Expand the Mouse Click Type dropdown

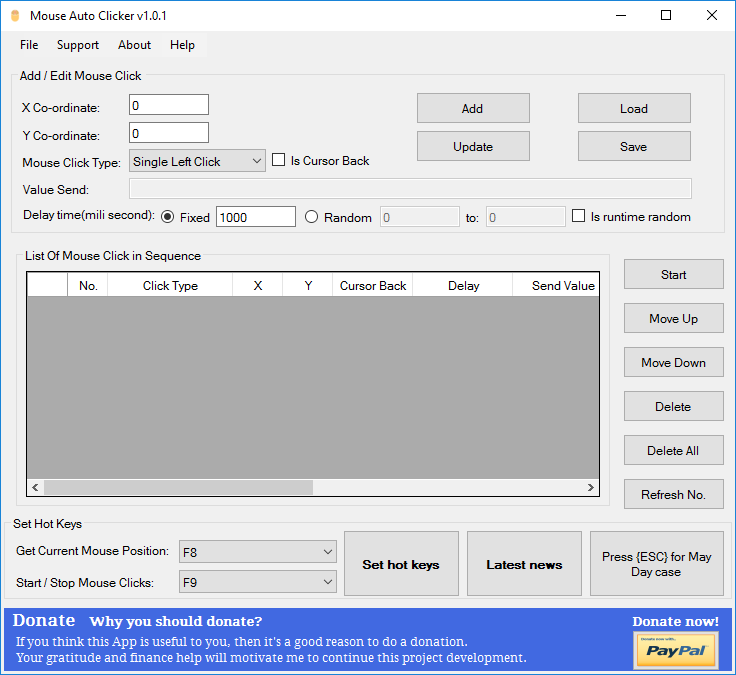pyautogui.click(x=197, y=161)
